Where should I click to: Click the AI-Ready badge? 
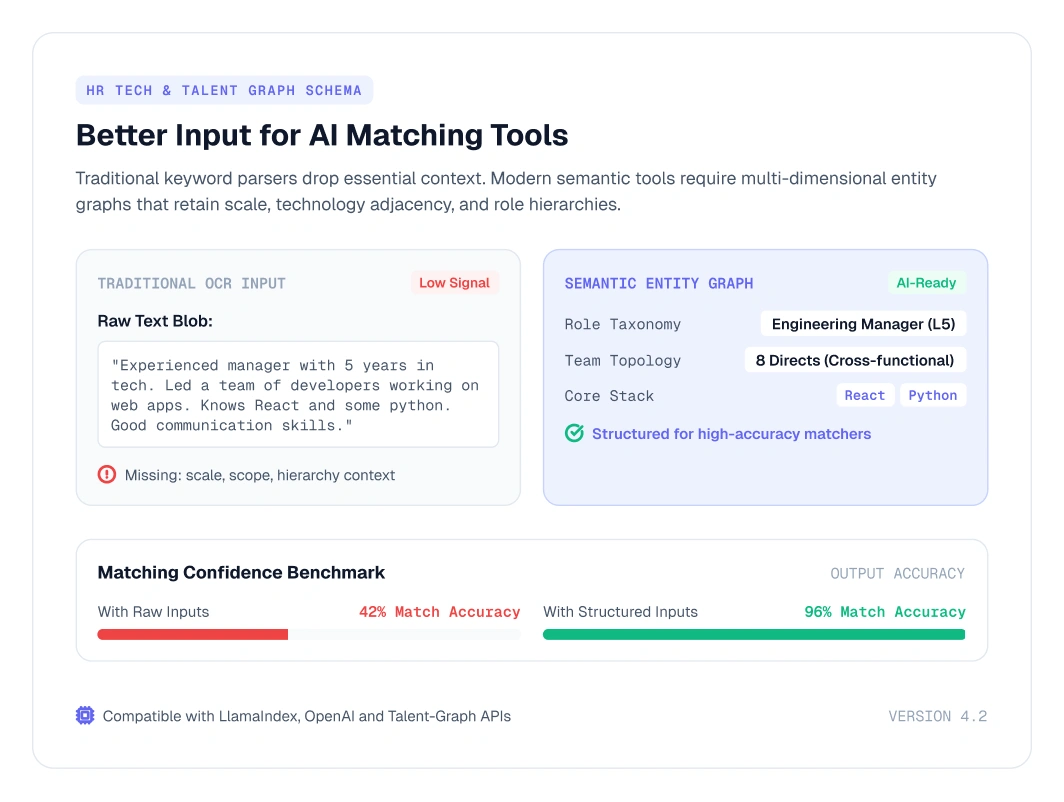[926, 283]
